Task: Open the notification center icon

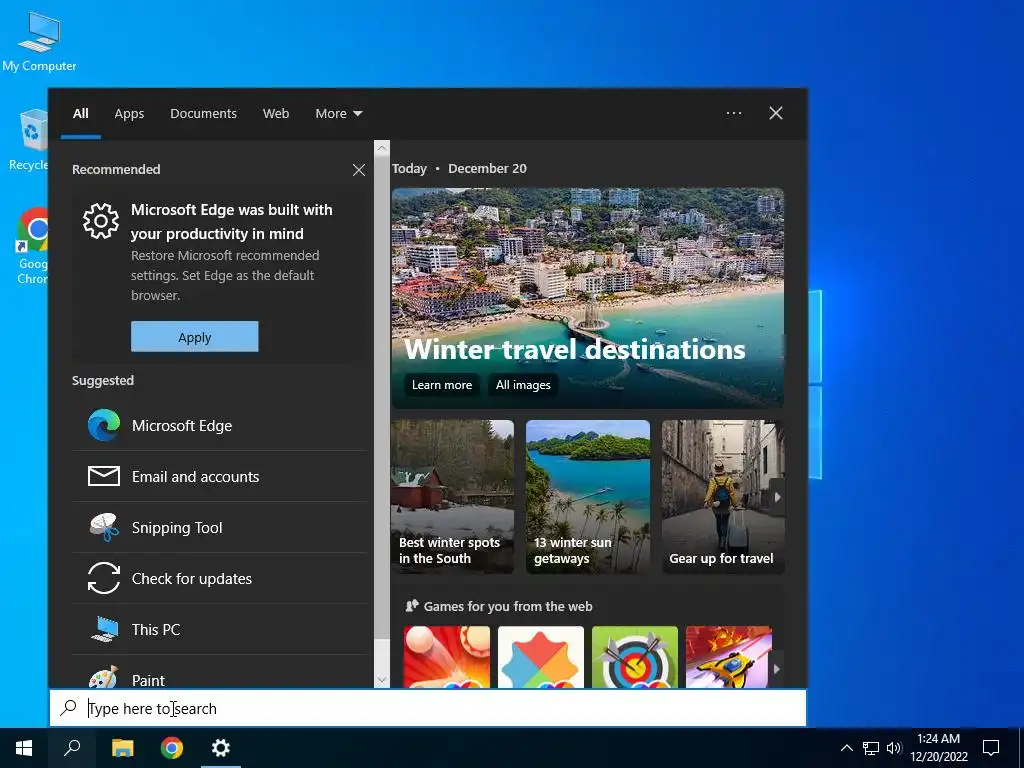Action: tap(991, 748)
